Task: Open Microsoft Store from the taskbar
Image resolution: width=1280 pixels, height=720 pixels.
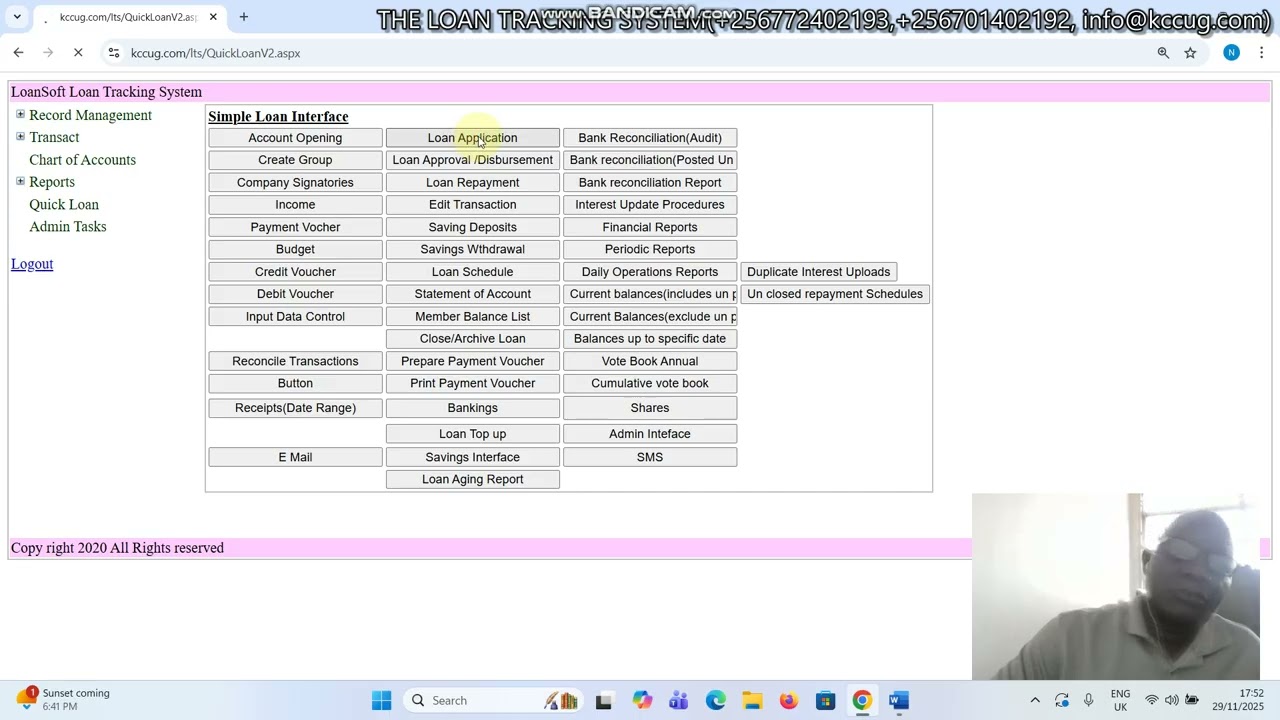Action: click(825, 701)
